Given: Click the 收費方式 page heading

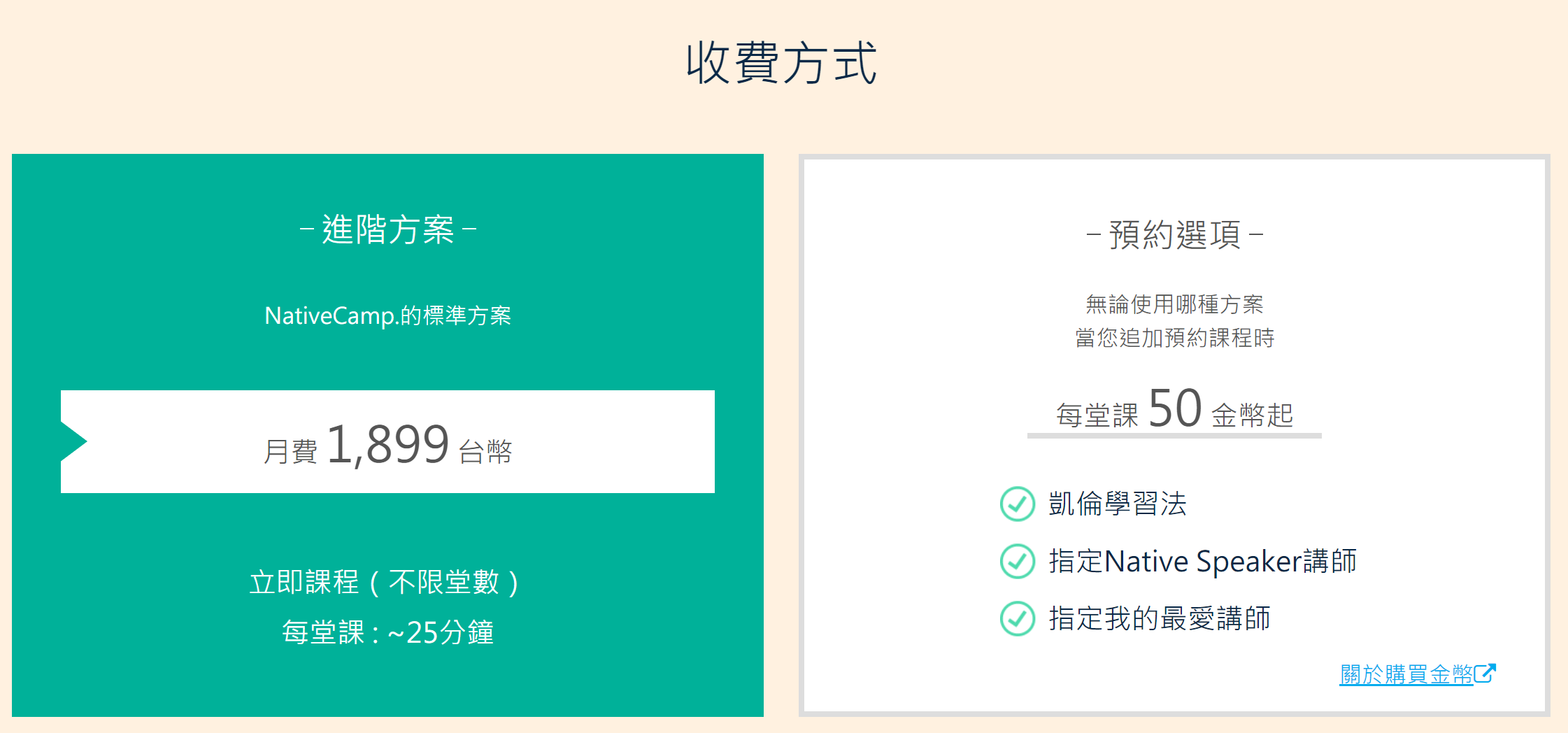Looking at the screenshot, I should 781,63.
